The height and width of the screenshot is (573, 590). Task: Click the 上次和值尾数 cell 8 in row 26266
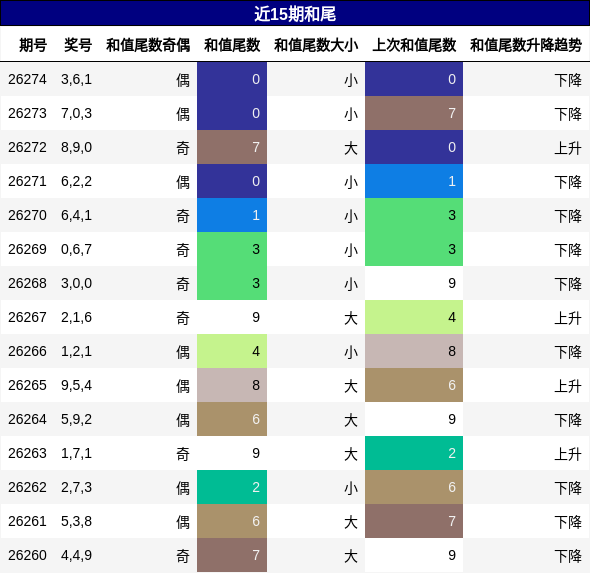point(414,351)
